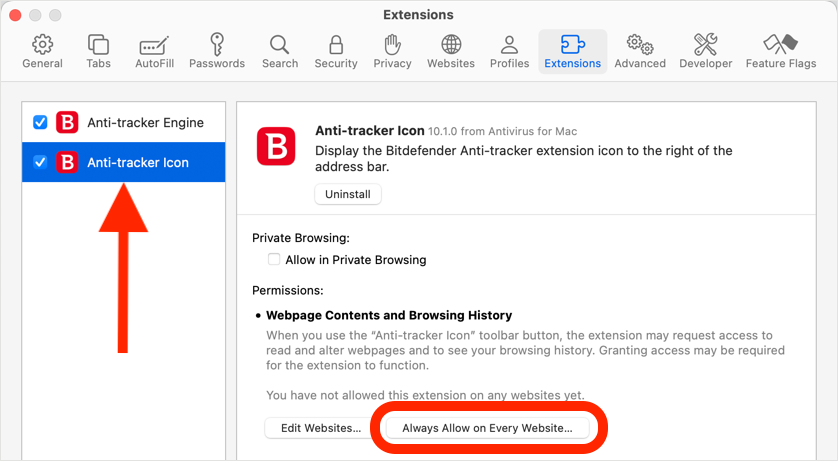Viewport: 838px width, 461px height.
Task: Disable the Anti-tracker Icon extension checkbox
Action: point(40,162)
